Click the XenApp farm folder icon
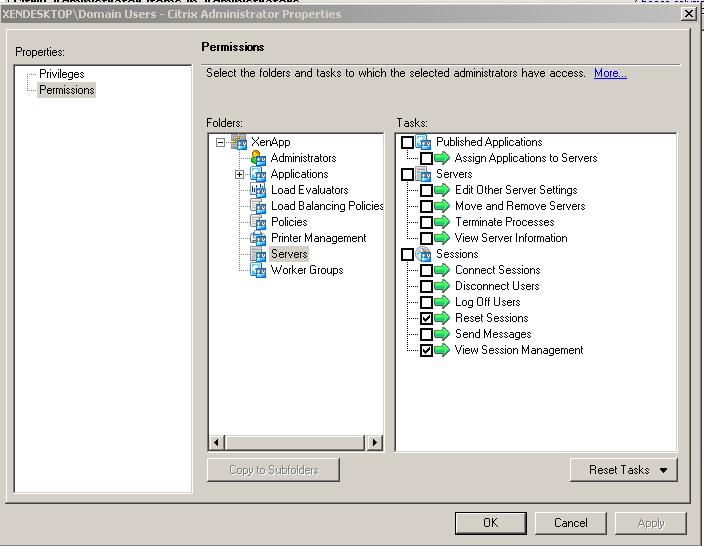This screenshot has width=704, height=546. (239, 141)
